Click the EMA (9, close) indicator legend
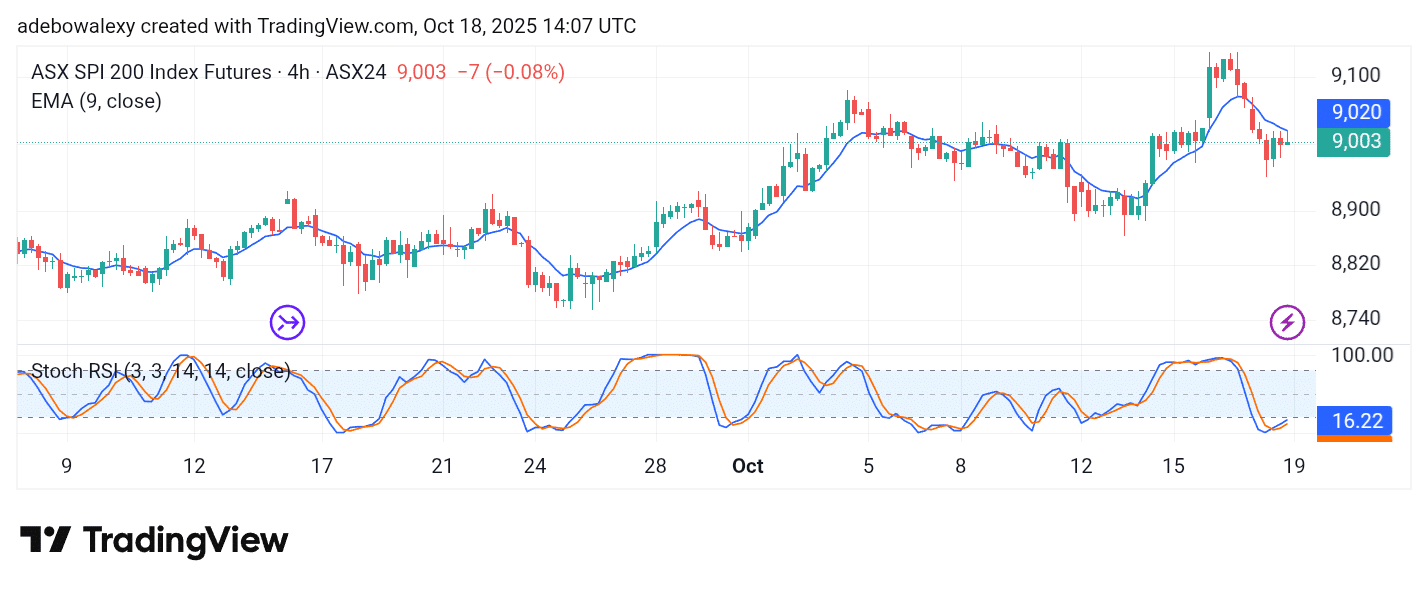Viewport: 1428px width, 591px height. 96,101
